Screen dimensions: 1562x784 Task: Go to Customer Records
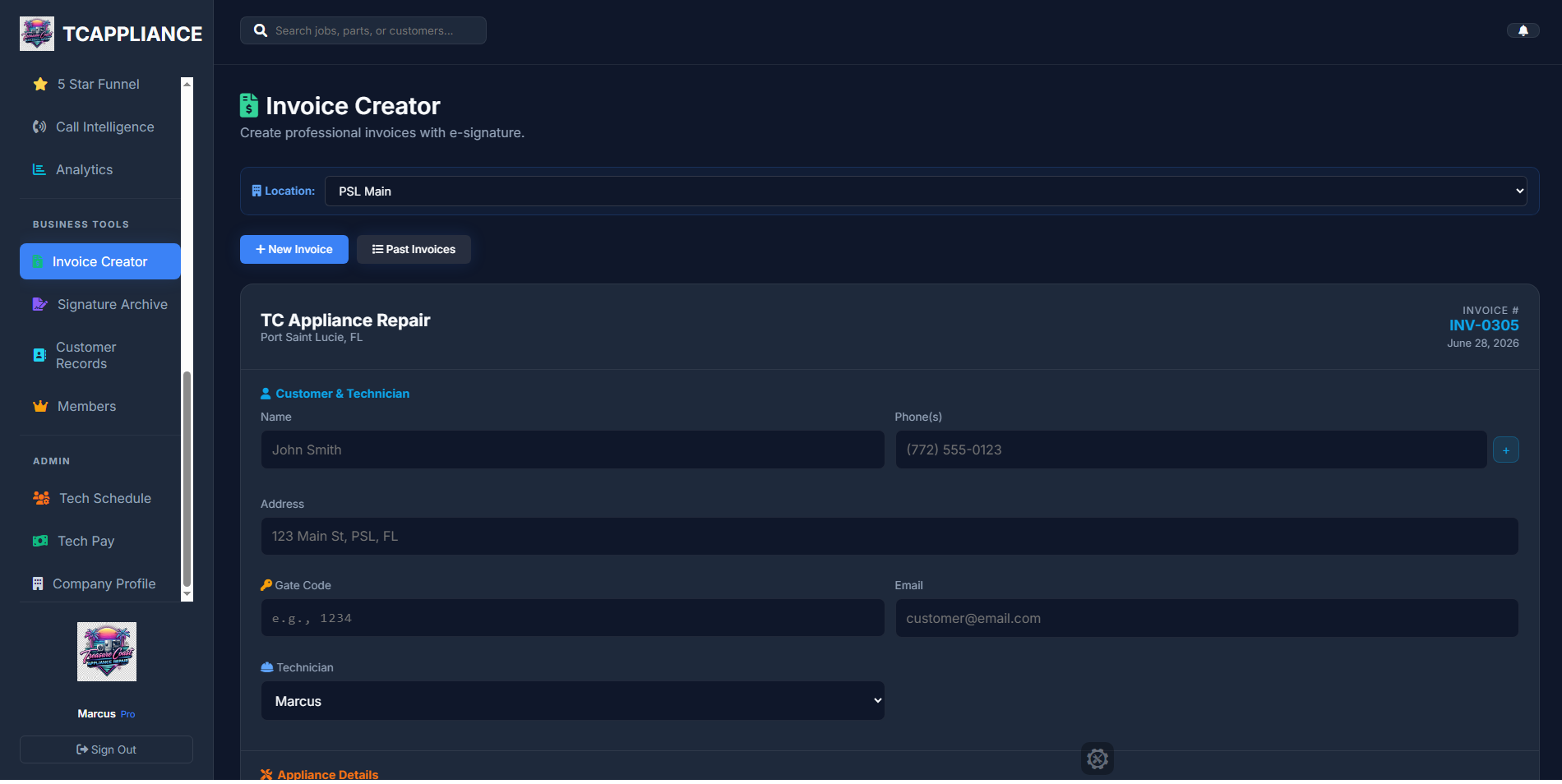[x=100, y=355]
